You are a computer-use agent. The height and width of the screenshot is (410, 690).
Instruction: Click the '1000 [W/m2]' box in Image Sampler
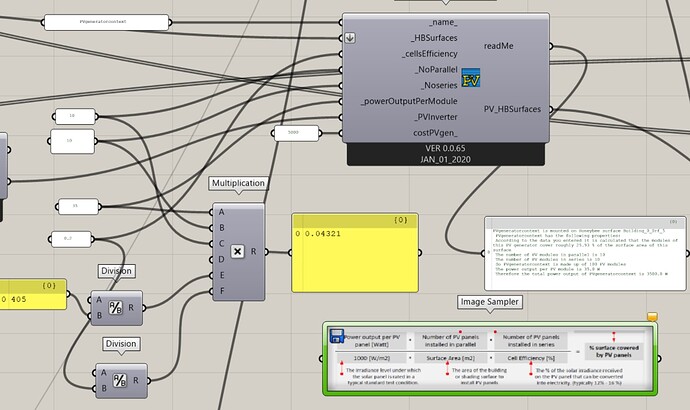(372, 358)
